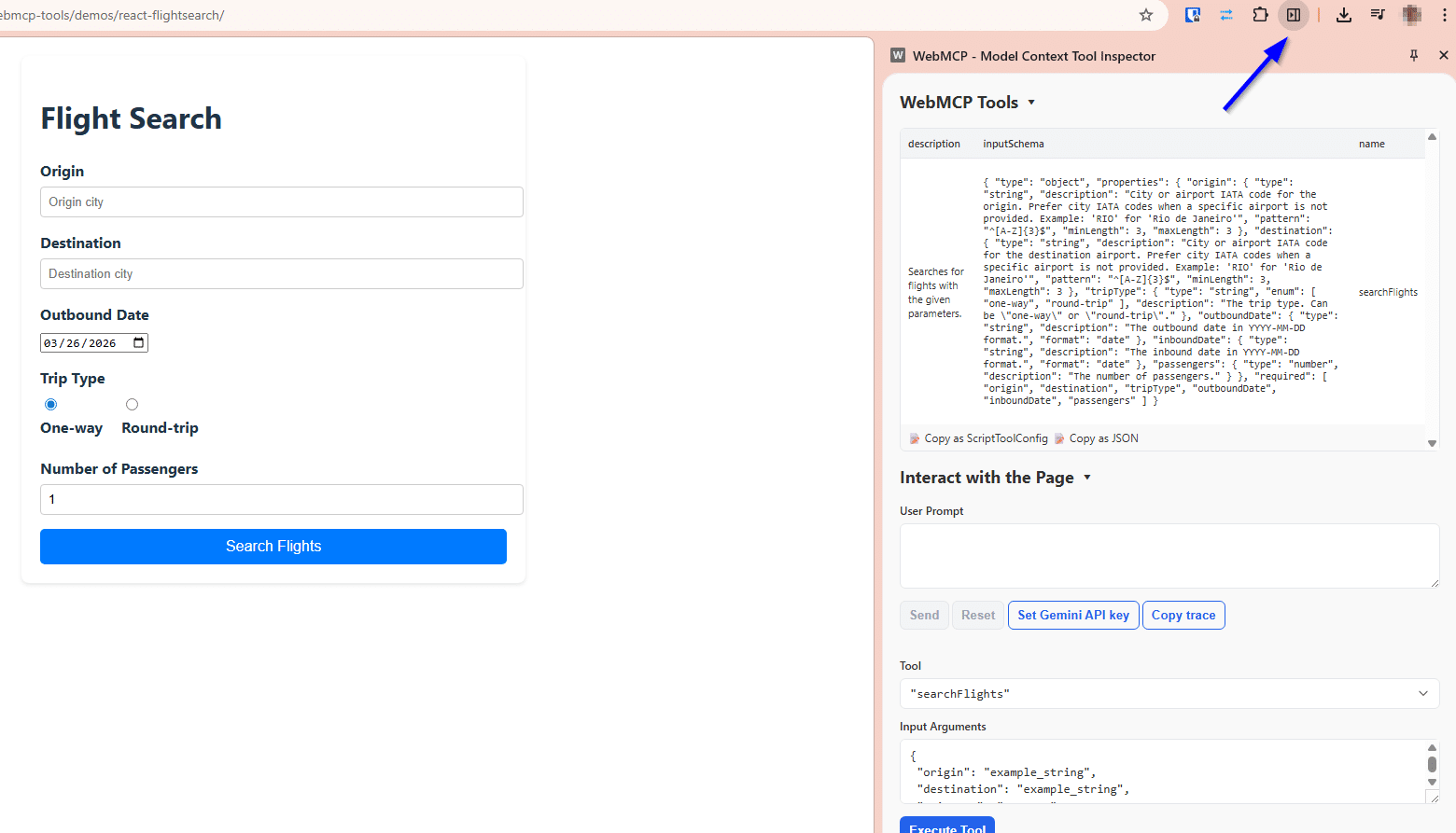Click the Set Gemini API key button
Screen dimensions: 1456x833
[1073, 616]
